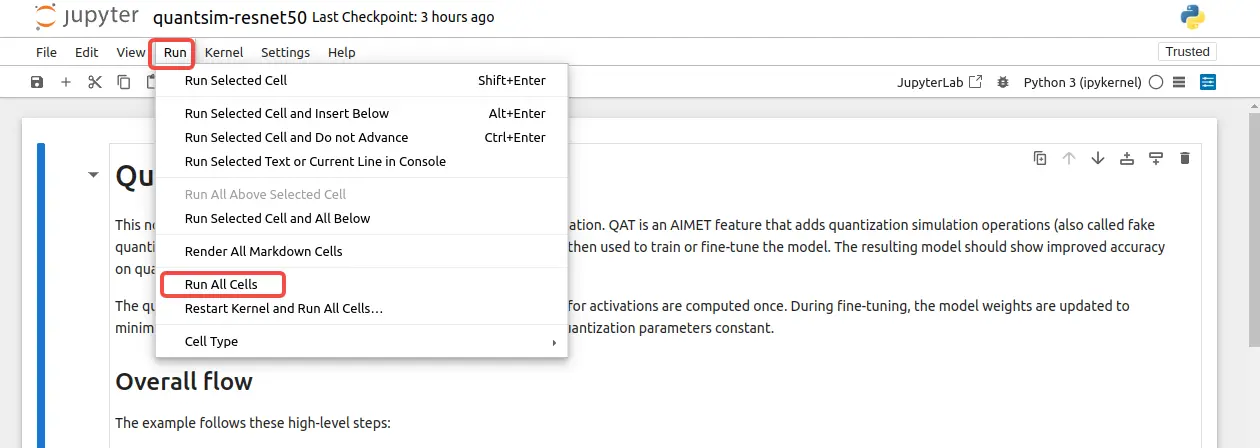Viewport: 1260px width, 448px height.
Task: Copy the selected cell from the toolbar
Action: click(124, 82)
